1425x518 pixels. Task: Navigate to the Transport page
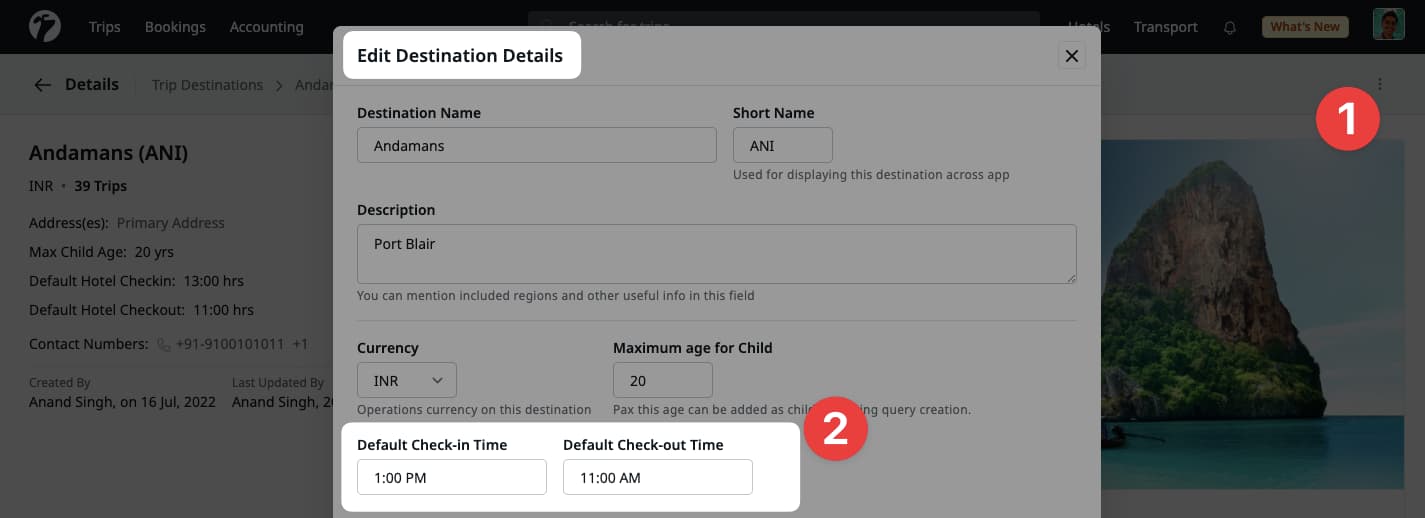(x=1165, y=27)
